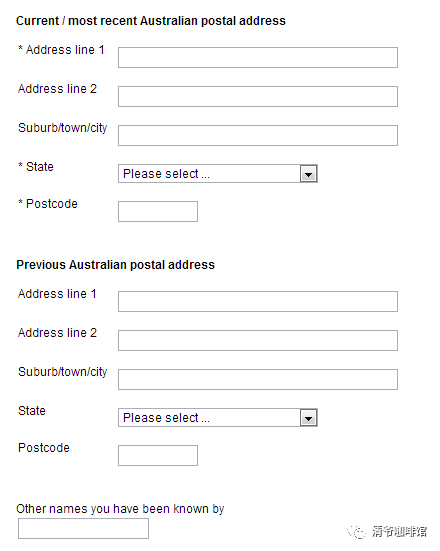The image size is (440, 551).
Task: Click previous address line 2 field
Action: pyautogui.click(x=258, y=341)
